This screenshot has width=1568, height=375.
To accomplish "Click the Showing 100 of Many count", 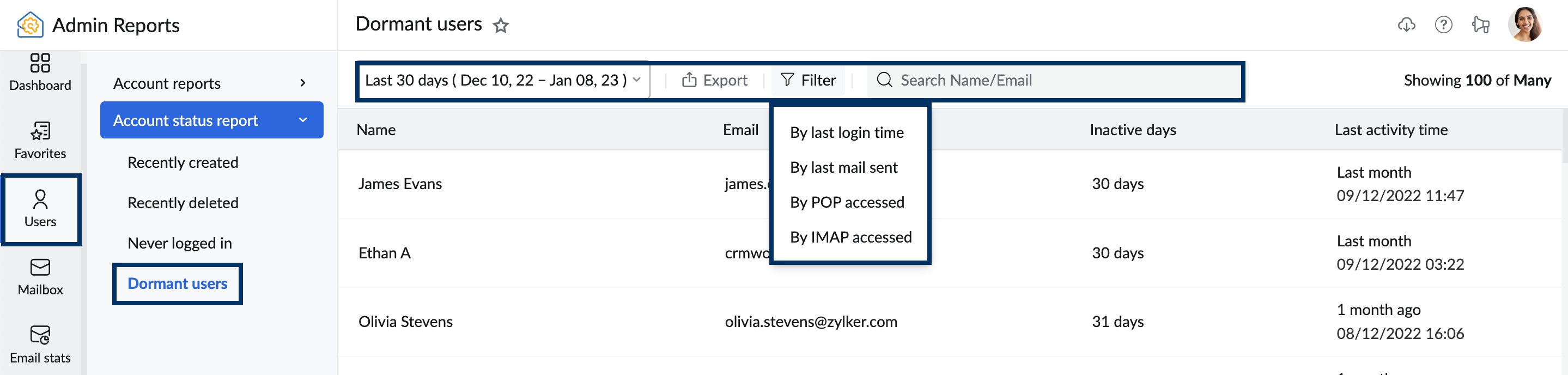I will (x=1478, y=80).
